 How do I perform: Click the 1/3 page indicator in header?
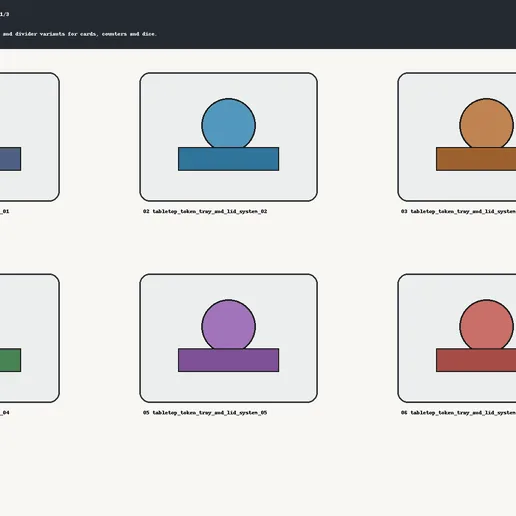(x=5, y=14)
